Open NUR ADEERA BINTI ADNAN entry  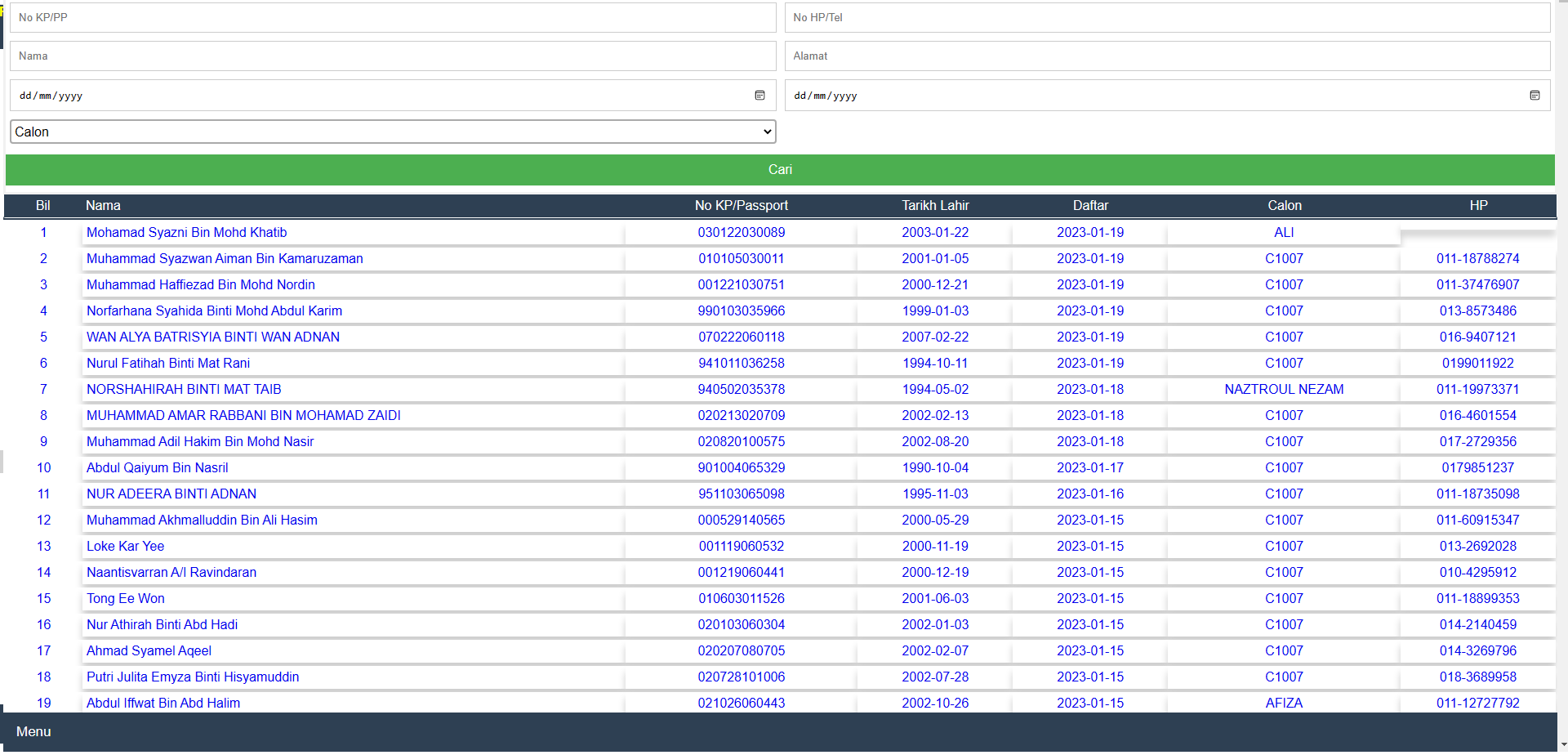171,494
